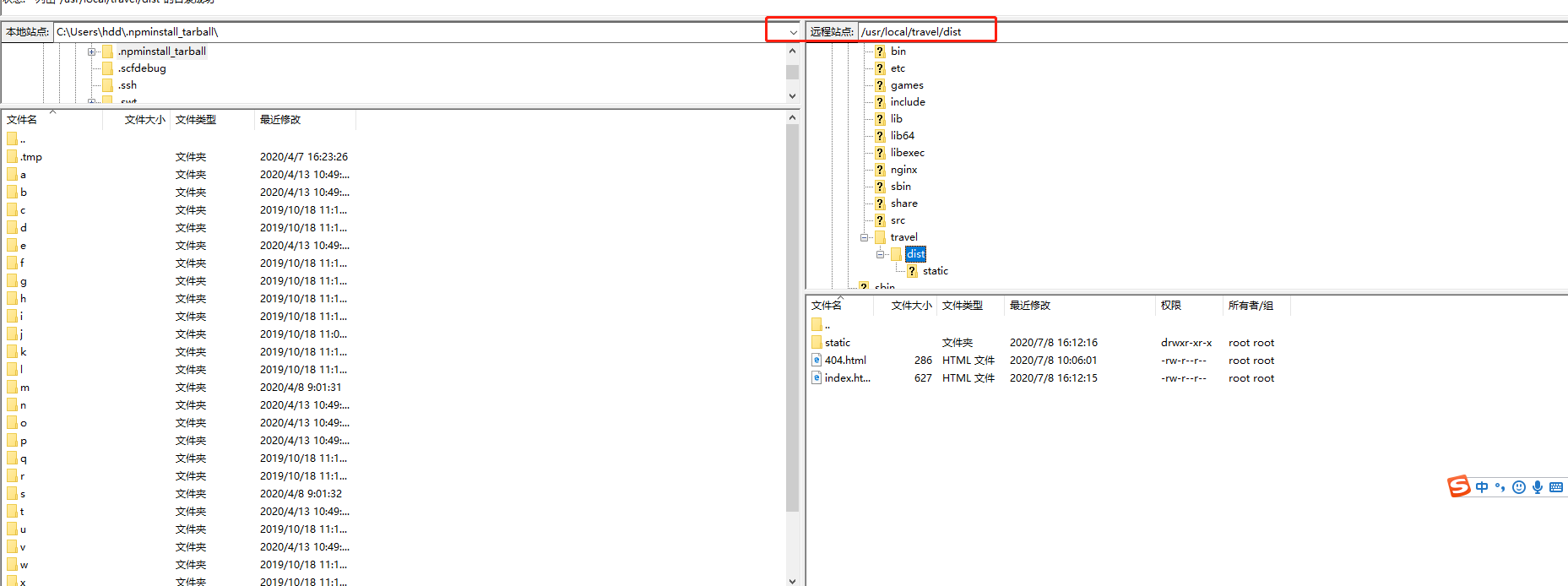Click the file size 627 cell
This screenshot has height=586, width=1568.
click(923, 378)
